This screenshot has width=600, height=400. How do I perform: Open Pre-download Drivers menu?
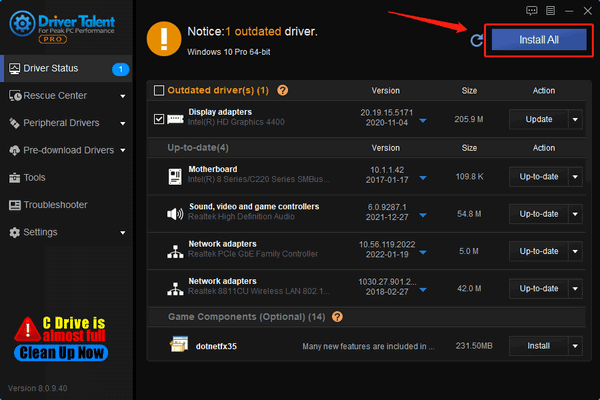tap(66, 150)
